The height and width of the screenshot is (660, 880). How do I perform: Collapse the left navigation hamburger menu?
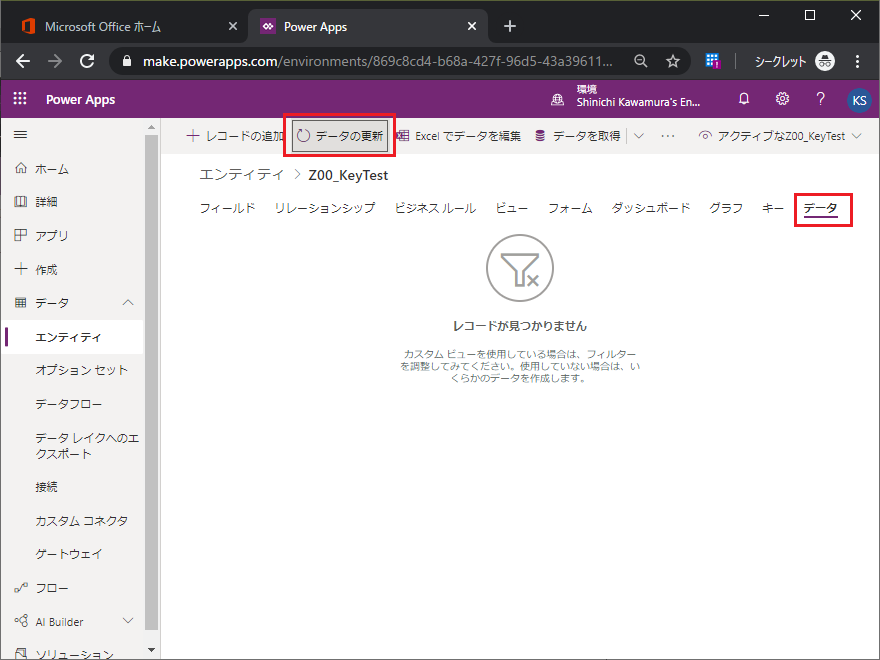click(x=20, y=135)
